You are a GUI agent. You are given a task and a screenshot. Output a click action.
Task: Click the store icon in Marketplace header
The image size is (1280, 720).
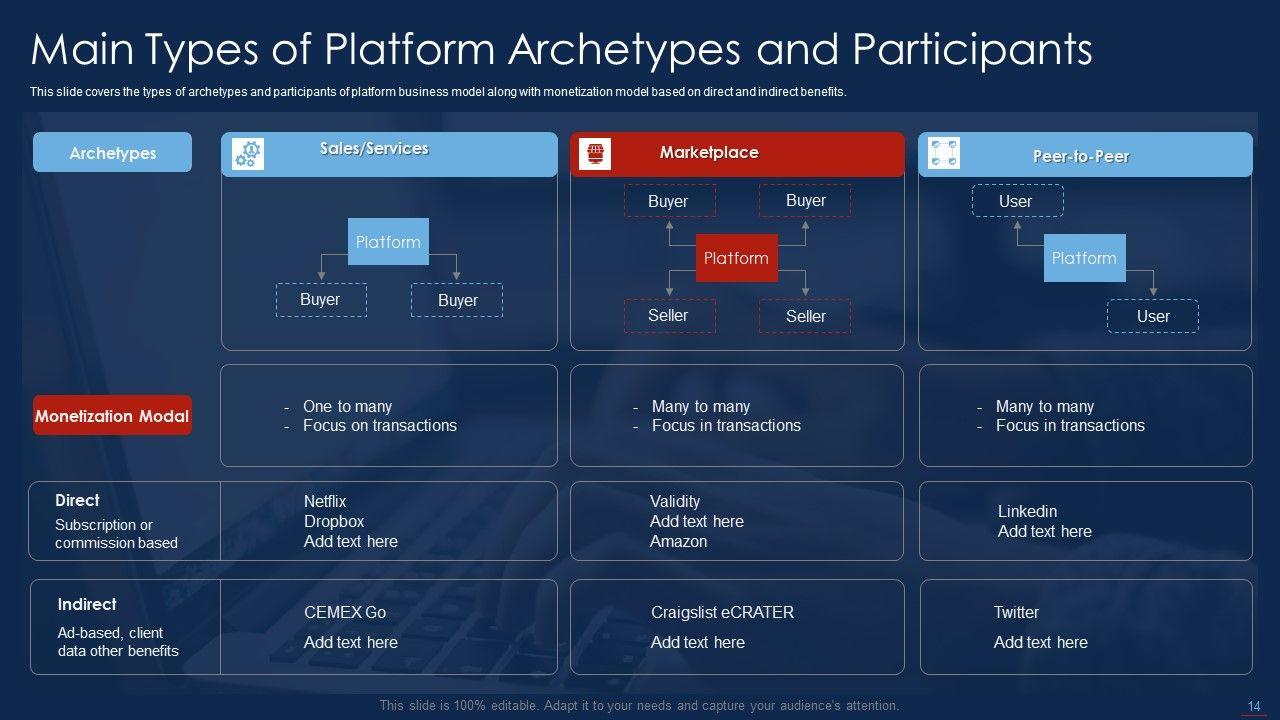pos(596,154)
